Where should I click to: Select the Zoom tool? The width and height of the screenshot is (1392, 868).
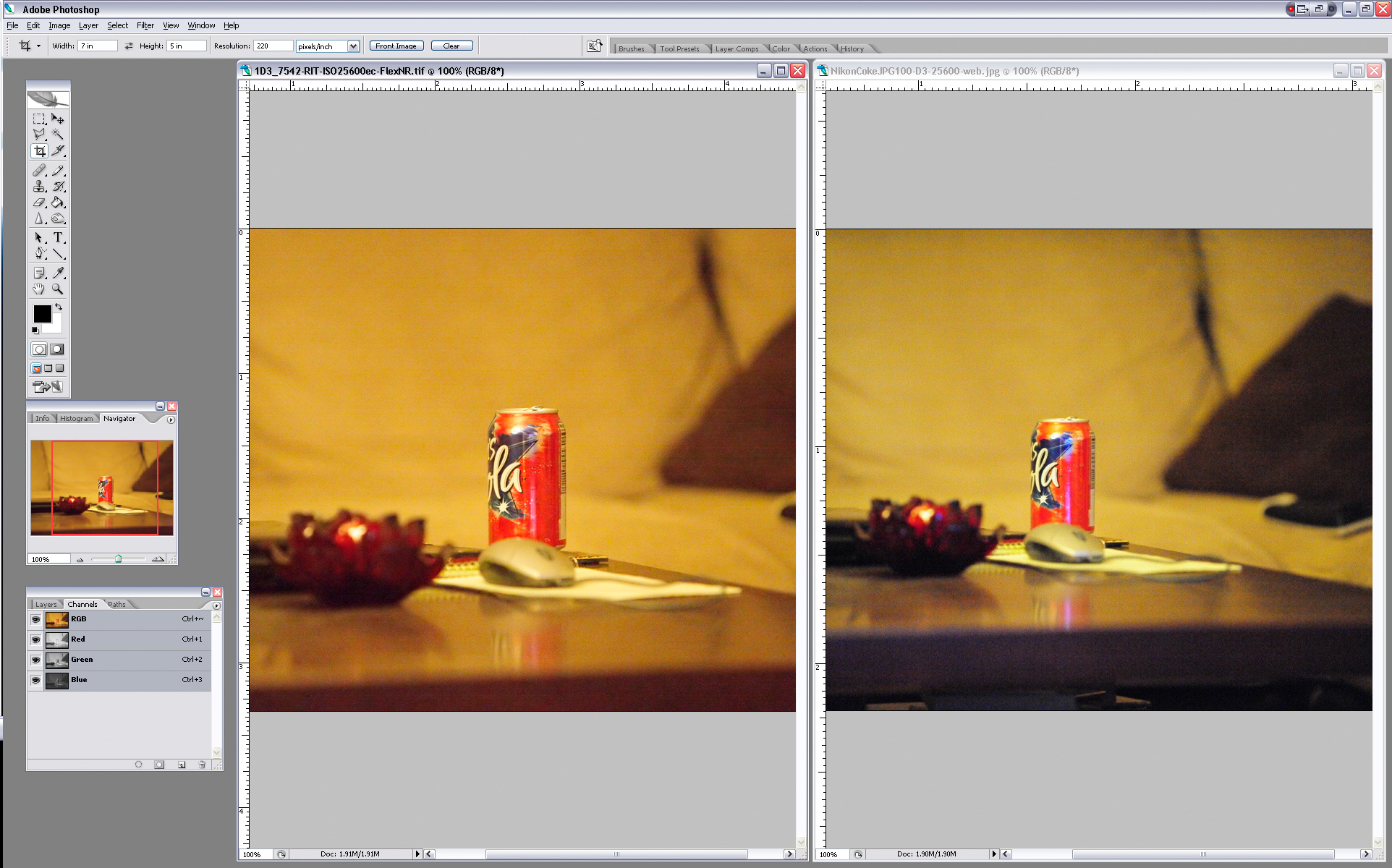[x=58, y=289]
